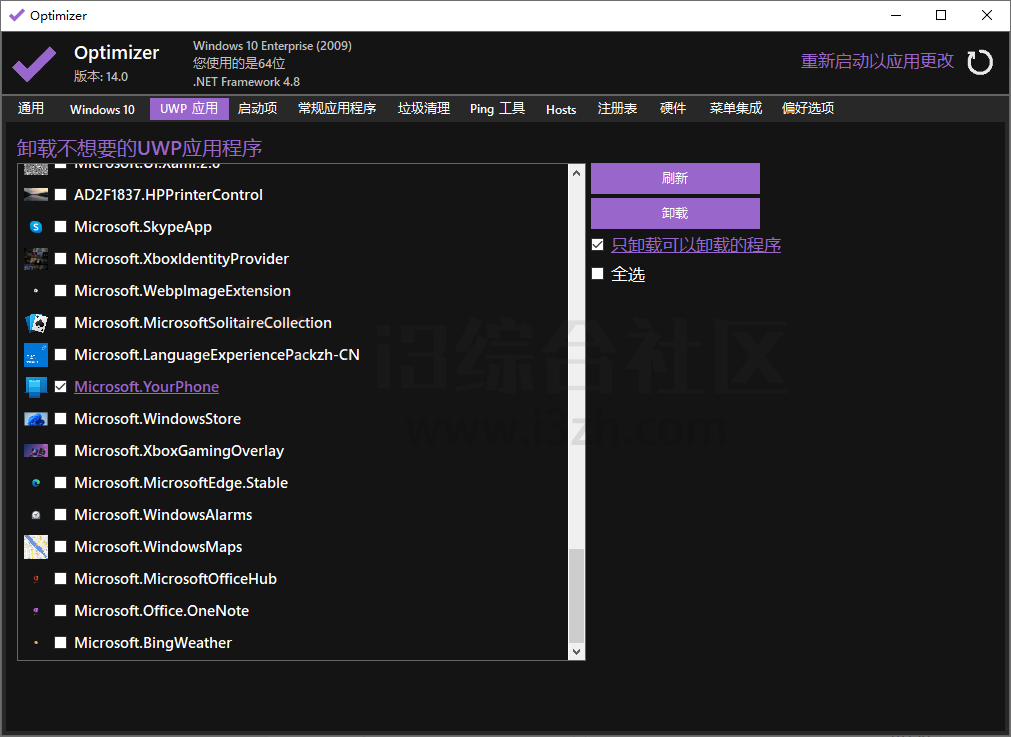Screen dimensions: 1011x737
Task: Check the Microsoft.MicrosoftOfficeHub checkbox
Action: (x=61, y=579)
